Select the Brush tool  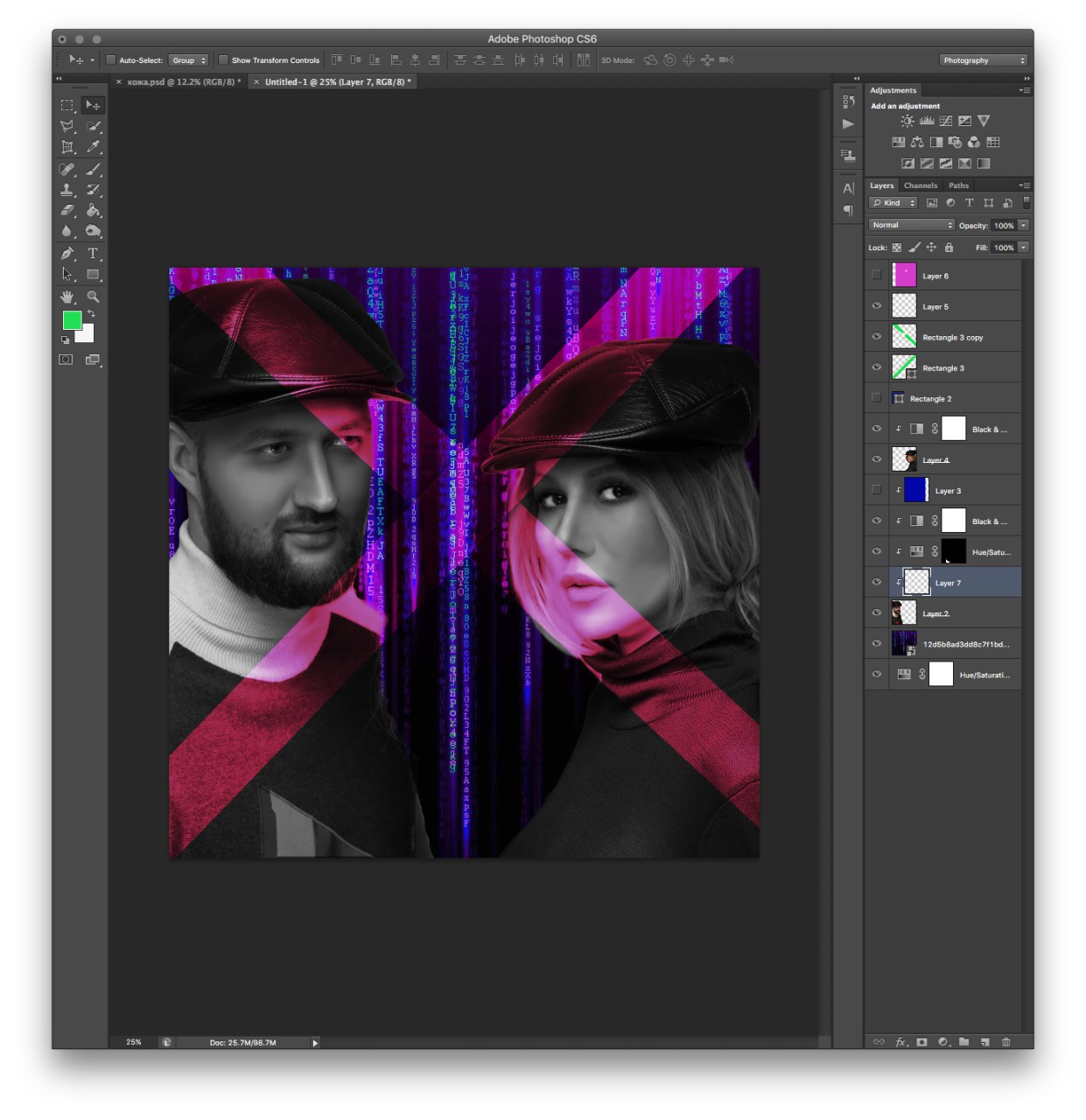pos(93,169)
